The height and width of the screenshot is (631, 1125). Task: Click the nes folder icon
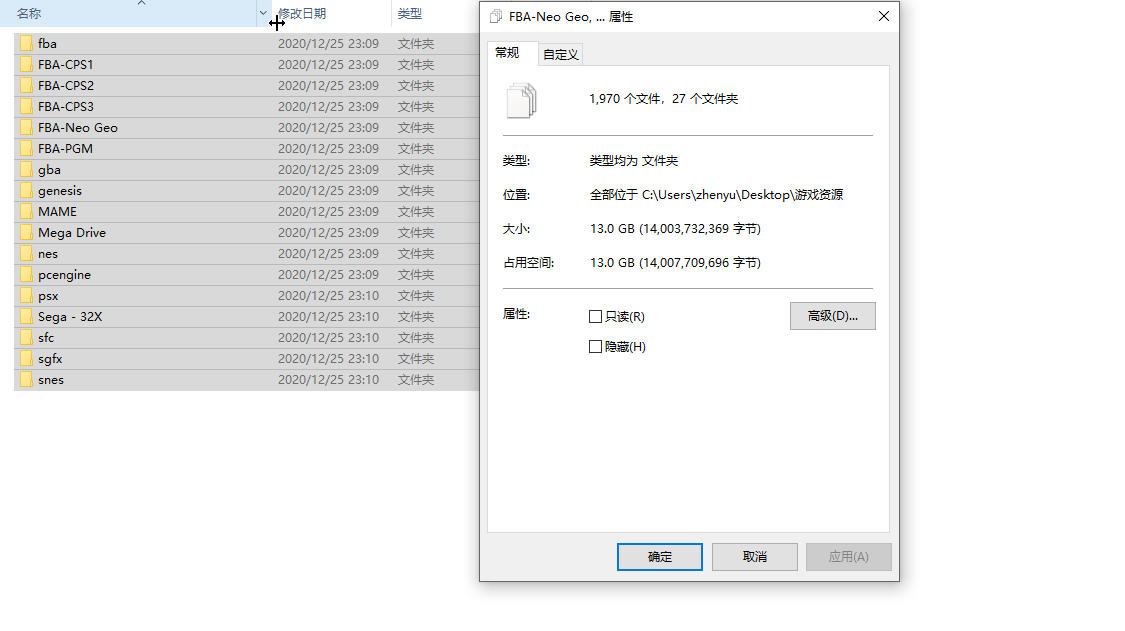pos(27,253)
